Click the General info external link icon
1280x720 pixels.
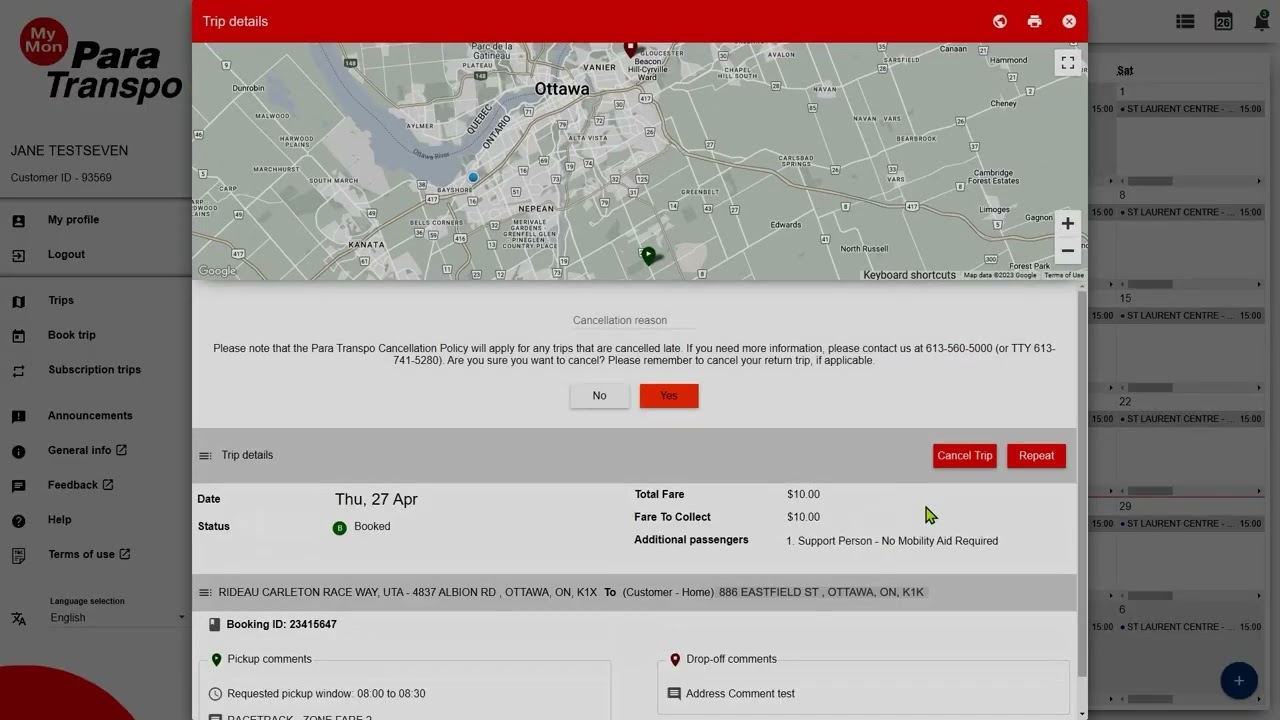click(121, 450)
